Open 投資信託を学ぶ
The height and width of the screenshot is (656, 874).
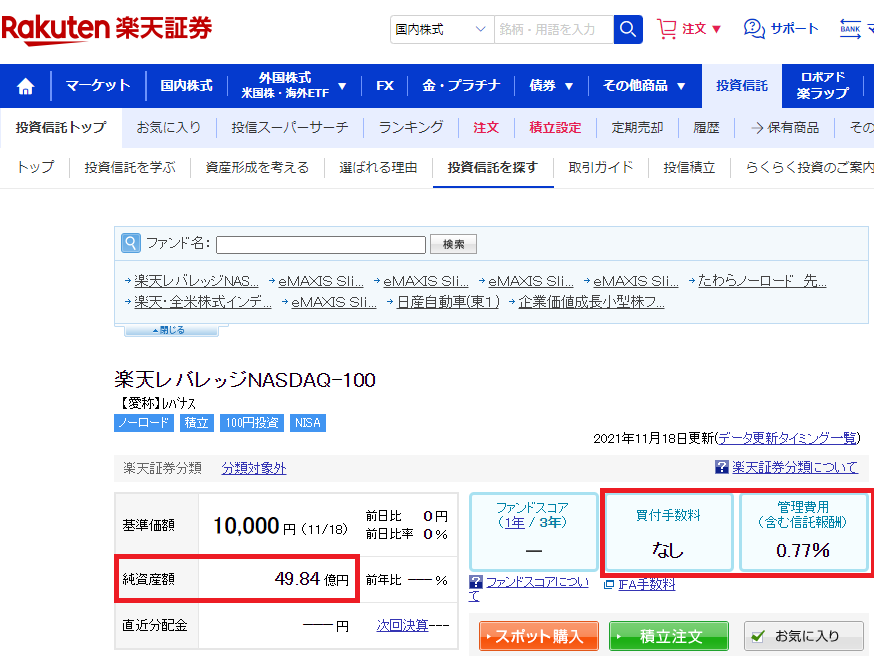point(130,167)
